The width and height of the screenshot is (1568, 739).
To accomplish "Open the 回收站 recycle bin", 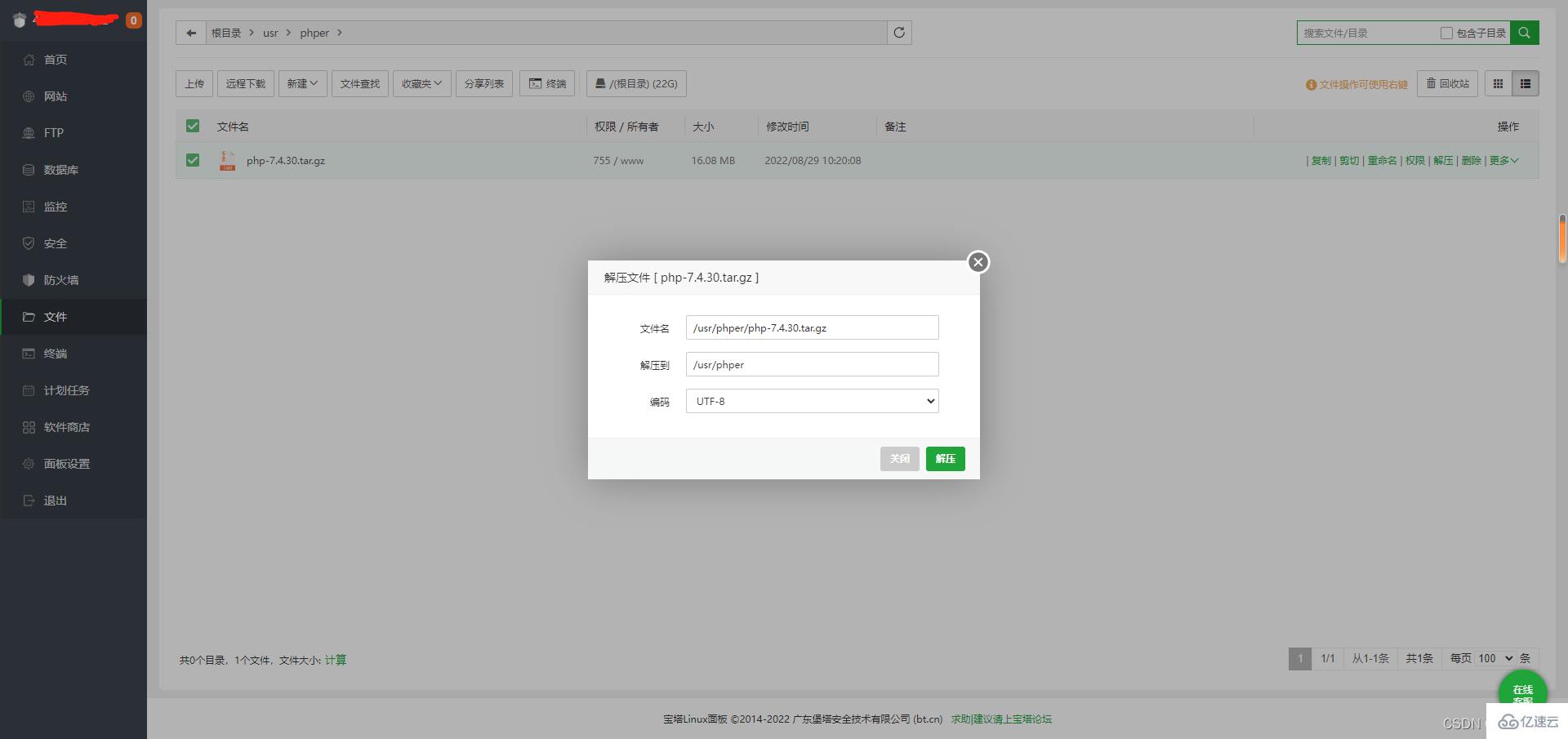I will 1447,83.
